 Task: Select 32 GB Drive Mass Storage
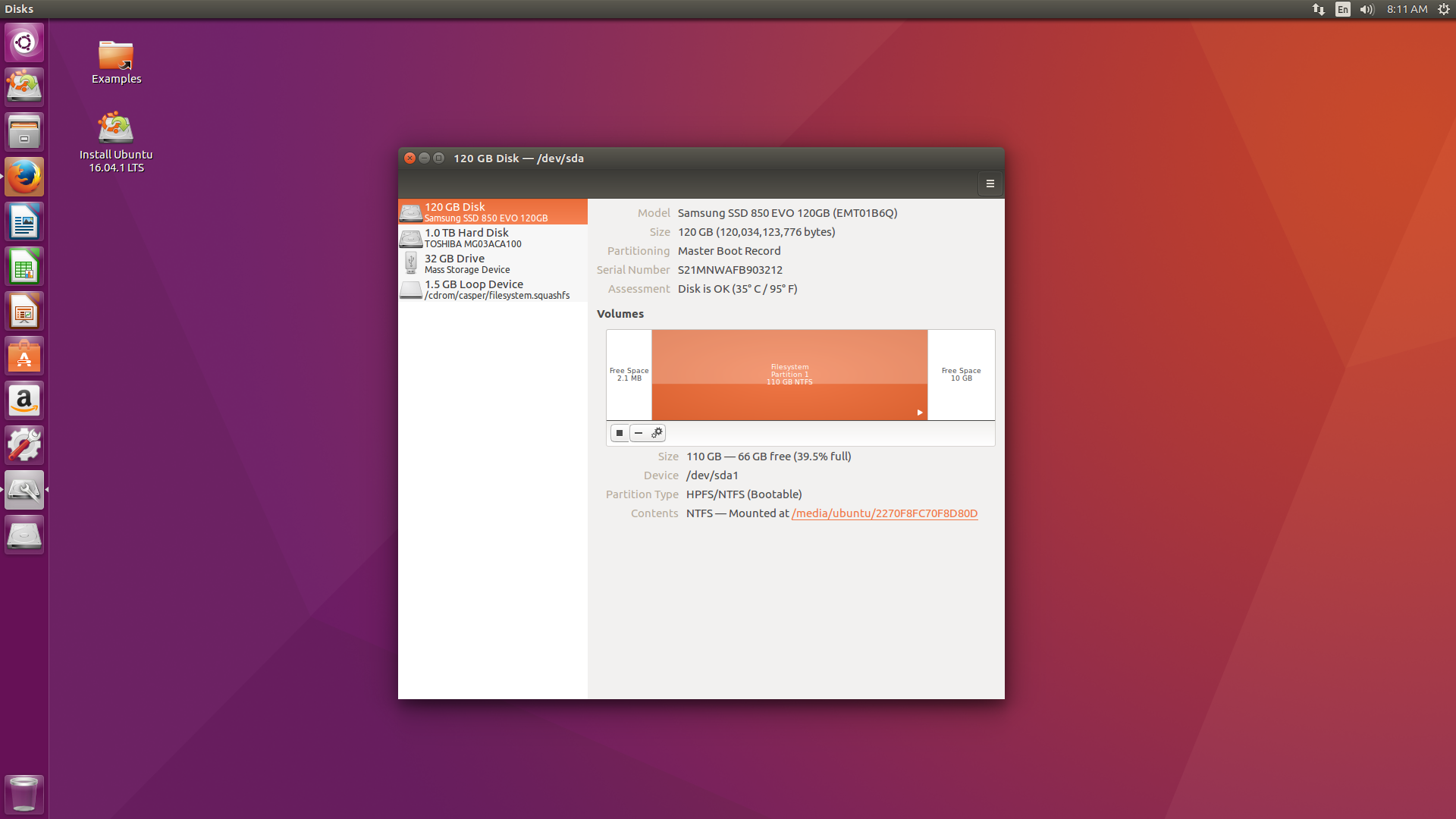(493, 263)
